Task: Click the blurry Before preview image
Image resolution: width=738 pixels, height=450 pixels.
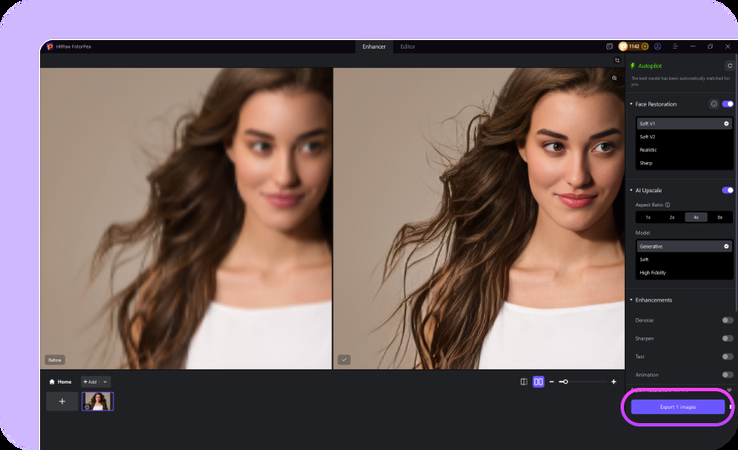Action: [x=186, y=218]
